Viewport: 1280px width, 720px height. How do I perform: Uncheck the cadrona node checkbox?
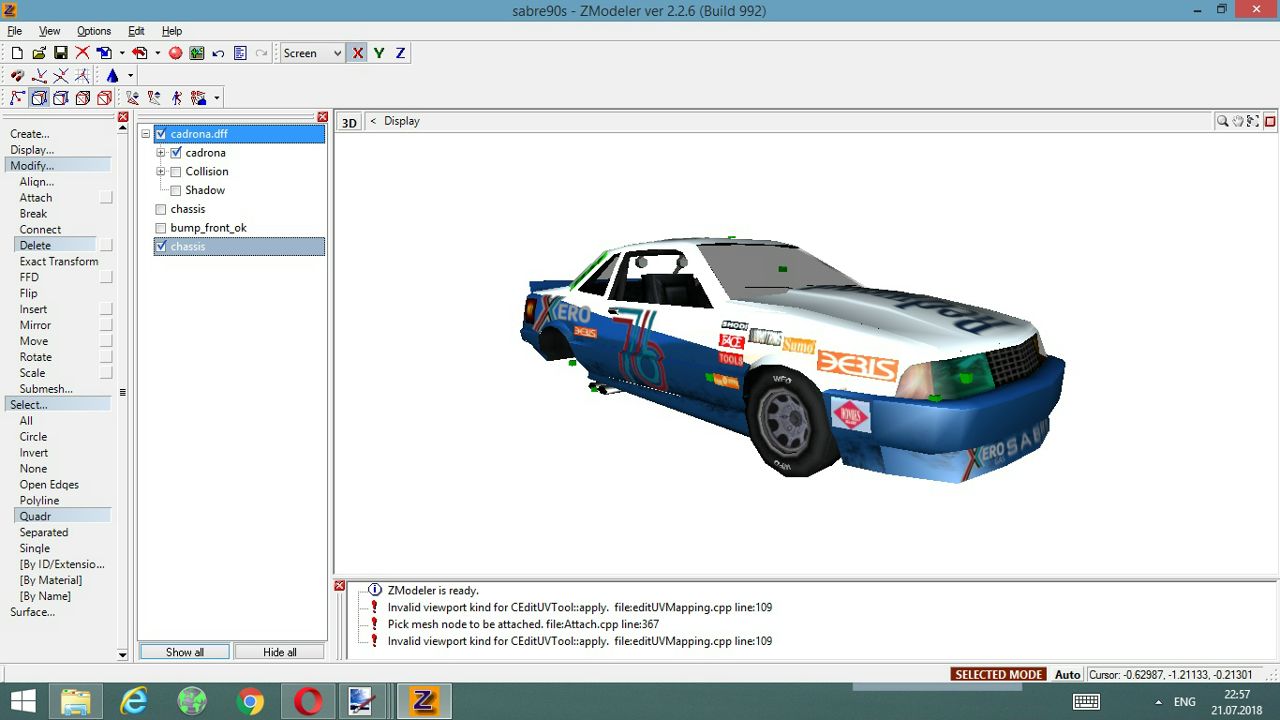(176, 153)
